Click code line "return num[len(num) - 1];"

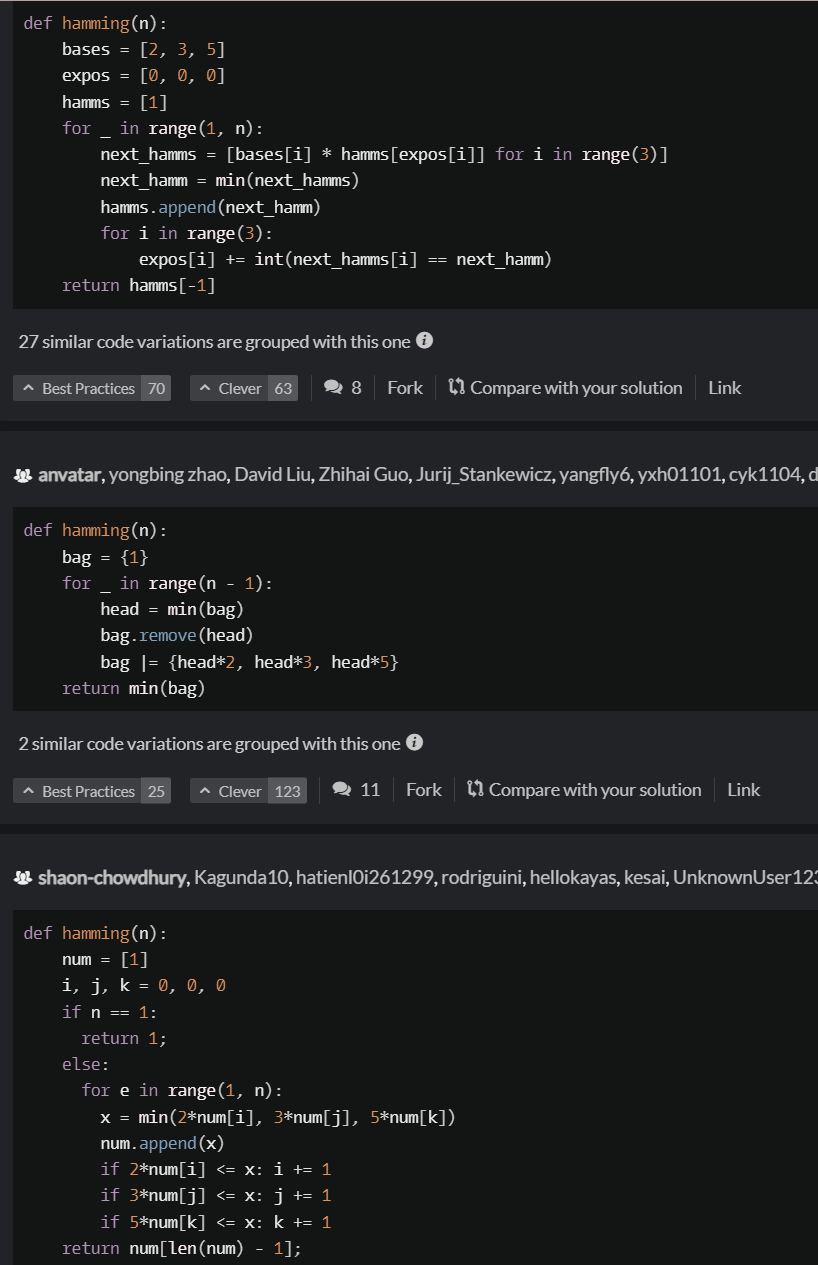(x=182, y=1248)
